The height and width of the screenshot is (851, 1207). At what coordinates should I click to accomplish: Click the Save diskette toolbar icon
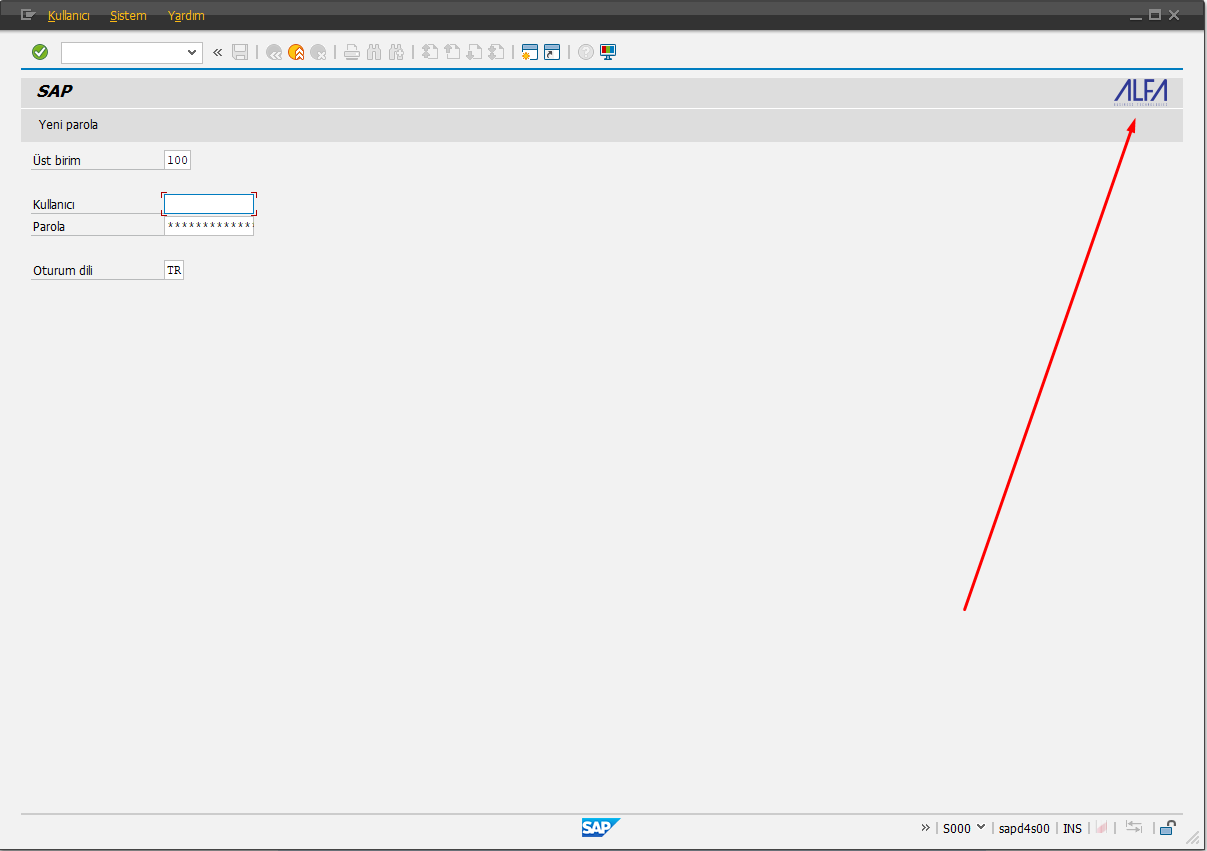[240, 52]
